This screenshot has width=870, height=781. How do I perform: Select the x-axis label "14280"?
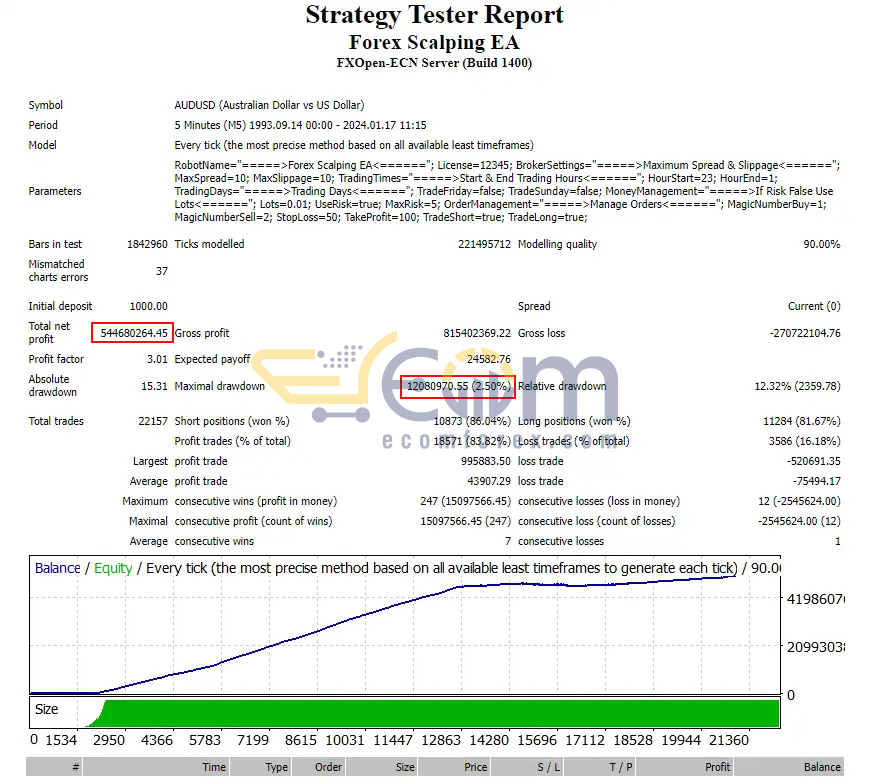pos(489,740)
